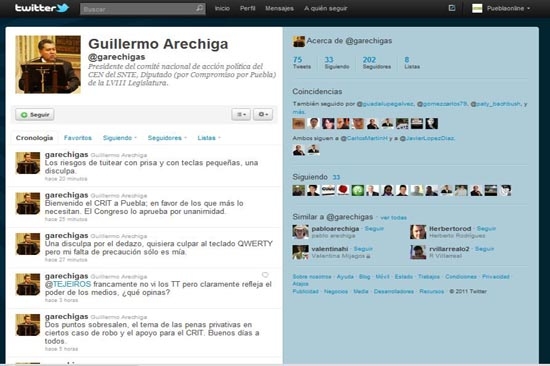
Task: Open the Desarrolladores footer link
Action: pos(394,291)
